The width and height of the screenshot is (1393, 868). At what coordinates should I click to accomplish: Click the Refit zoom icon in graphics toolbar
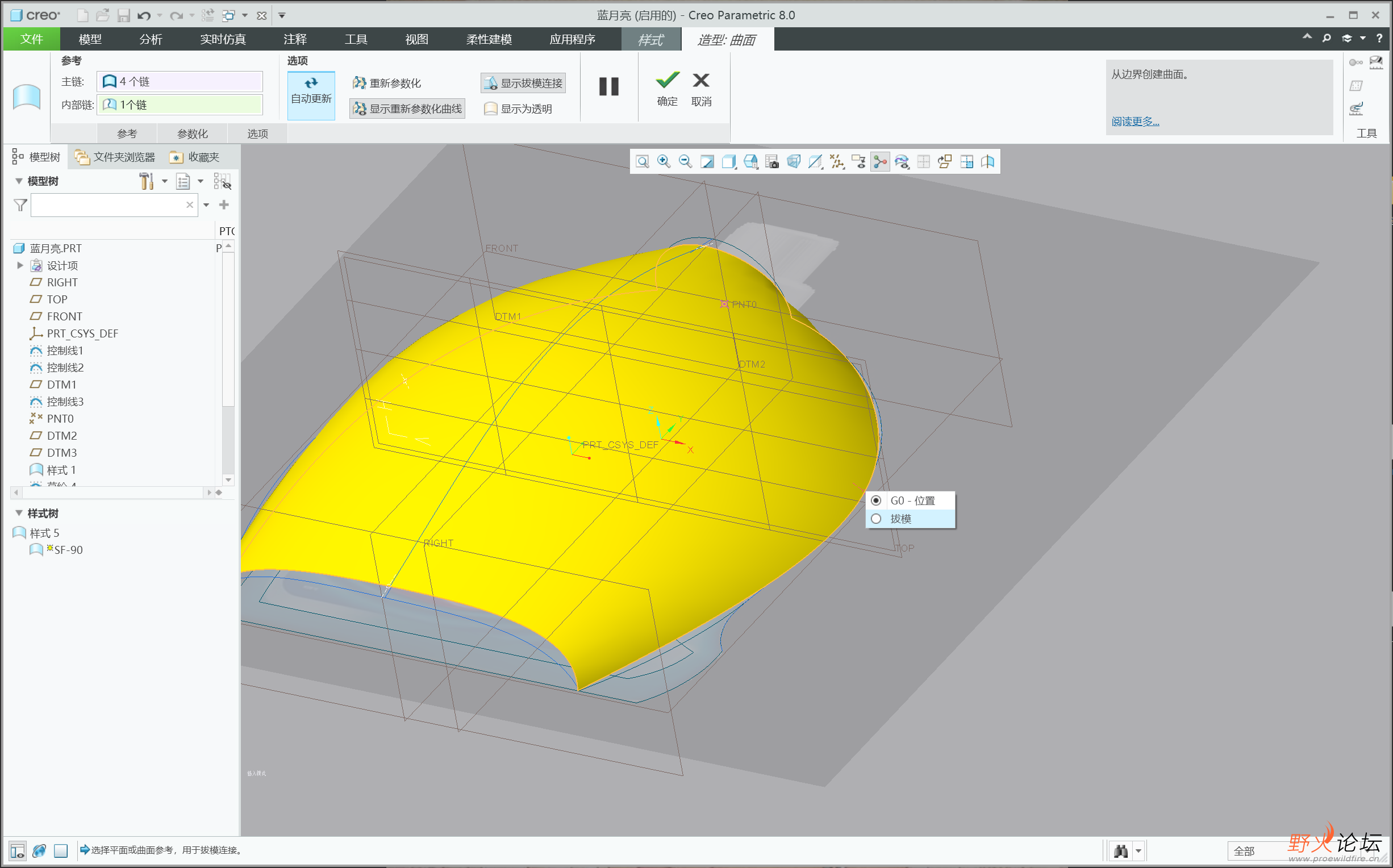[643, 162]
